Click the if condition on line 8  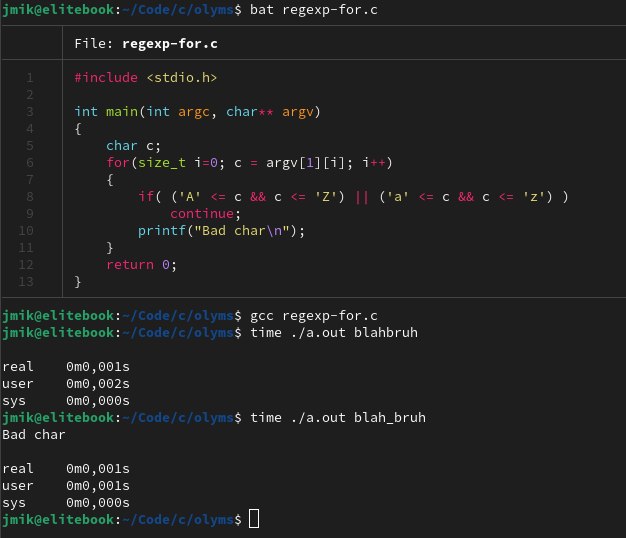[x=353, y=197]
